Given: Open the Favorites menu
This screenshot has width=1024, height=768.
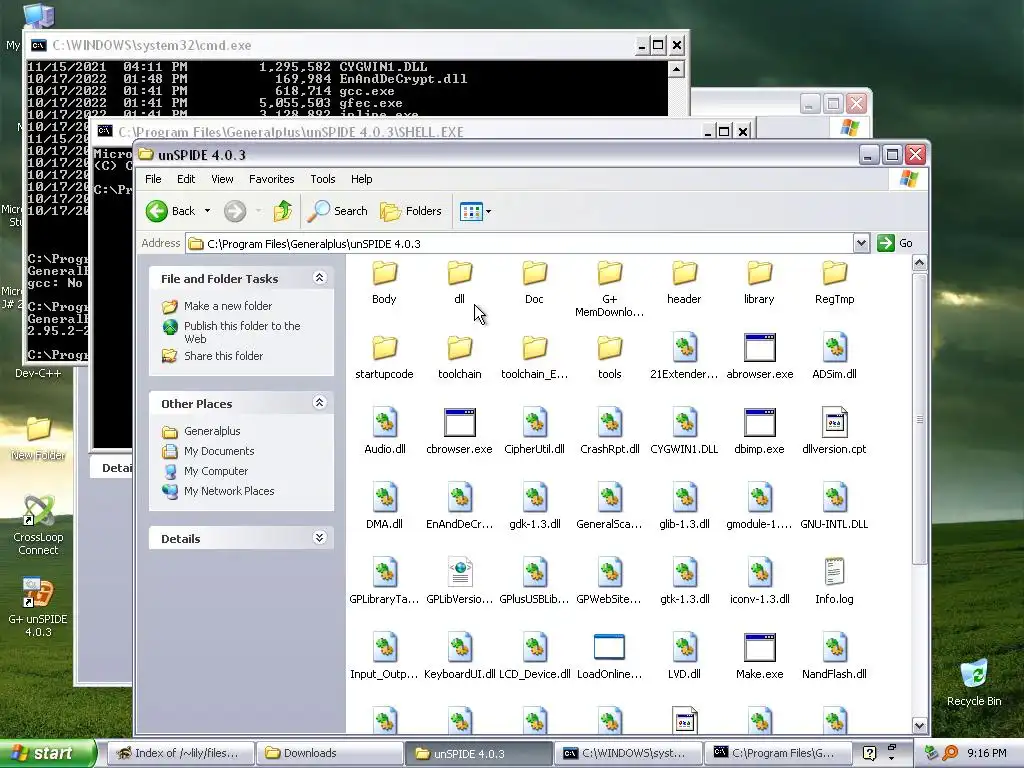Looking at the screenshot, I should (x=272, y=179).
